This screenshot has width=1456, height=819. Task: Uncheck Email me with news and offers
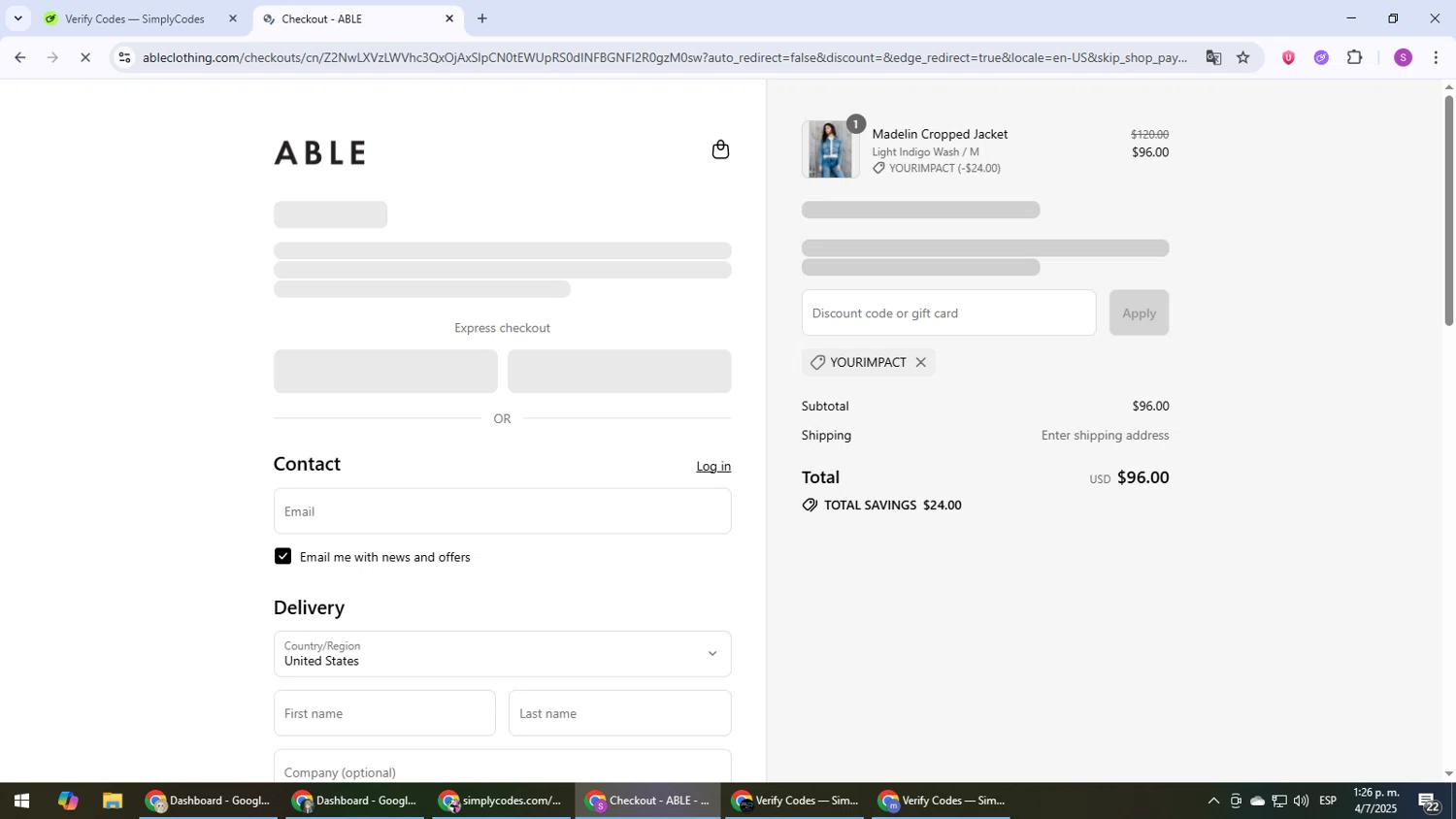click(x=282, y=556)
